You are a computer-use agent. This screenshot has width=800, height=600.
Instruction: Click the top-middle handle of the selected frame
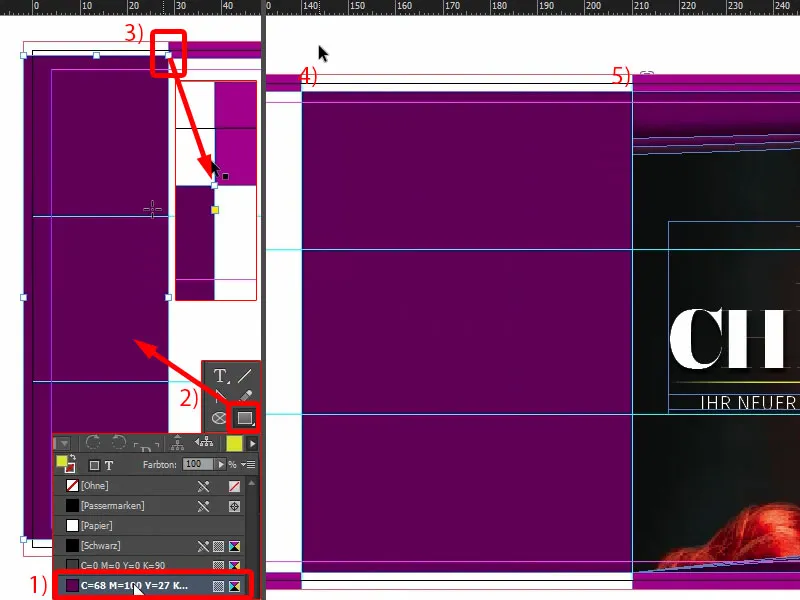[96, 55]
